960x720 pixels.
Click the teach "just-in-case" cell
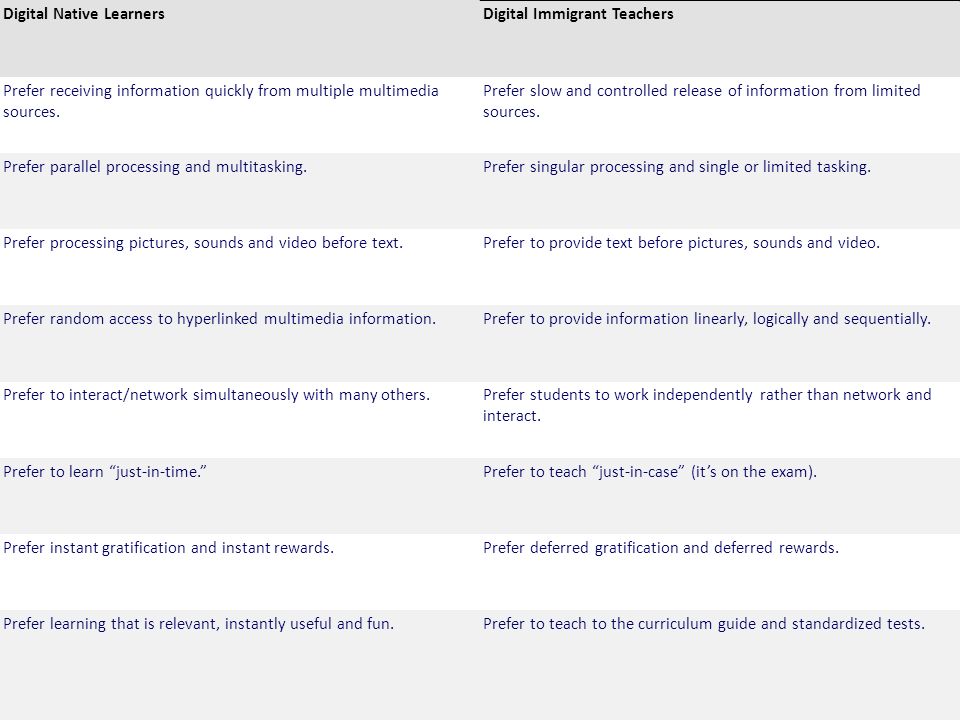719,496
